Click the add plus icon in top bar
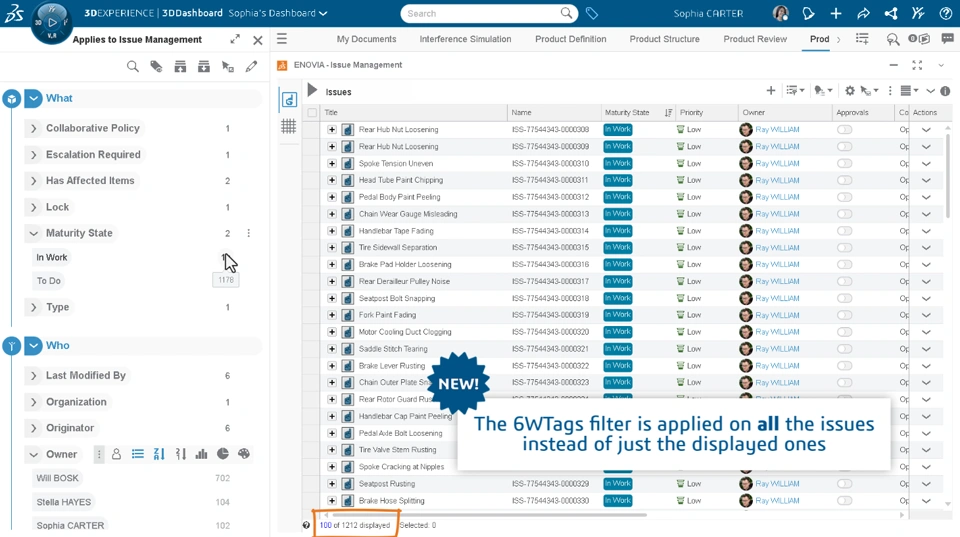 (836, 13)
